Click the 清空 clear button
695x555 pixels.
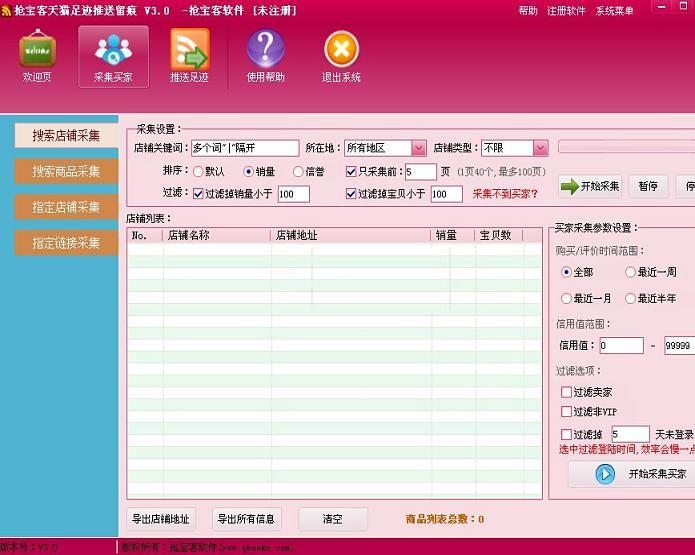click(333, 519)
